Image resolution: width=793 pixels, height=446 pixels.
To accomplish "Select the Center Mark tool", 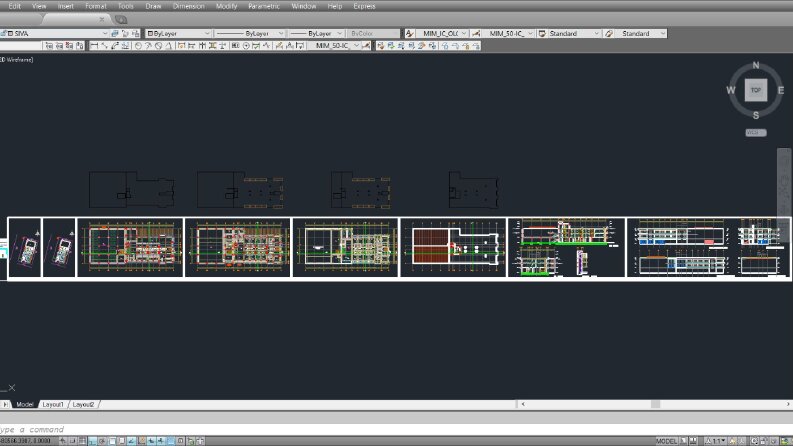I will (246, 46).
